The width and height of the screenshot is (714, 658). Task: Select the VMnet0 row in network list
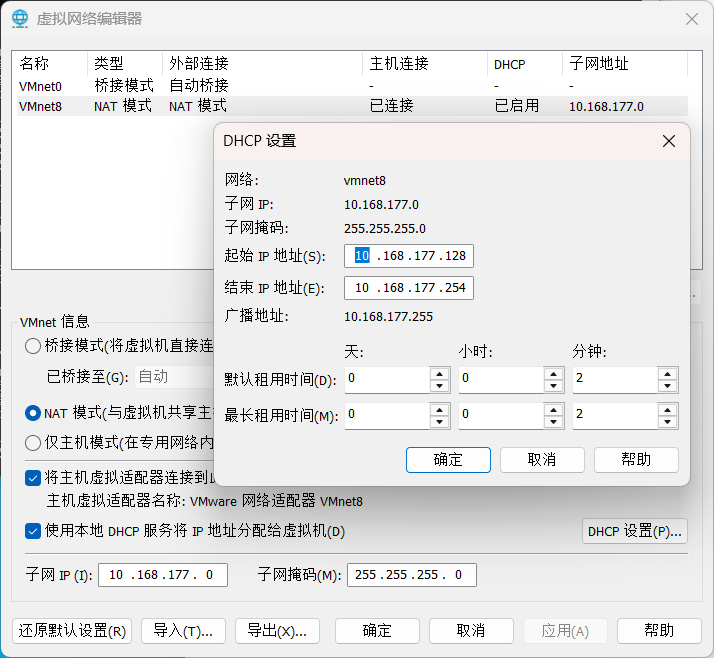(x=352, y=86)
